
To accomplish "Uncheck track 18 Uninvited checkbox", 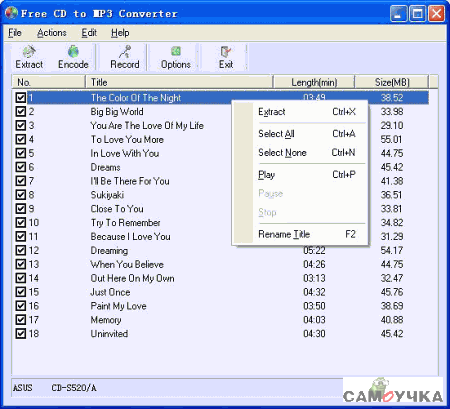I will 21,334.
